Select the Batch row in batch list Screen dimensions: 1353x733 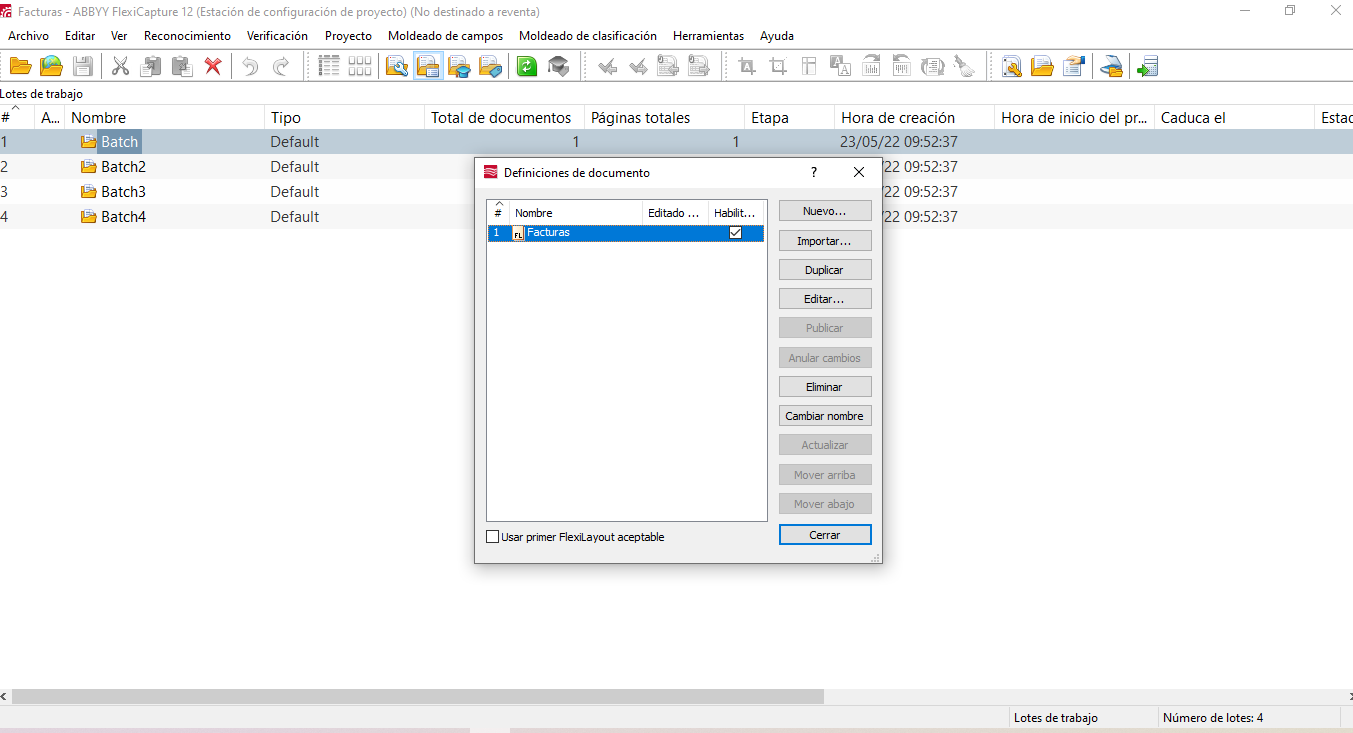pyautogui.click(x=676, y=142)
